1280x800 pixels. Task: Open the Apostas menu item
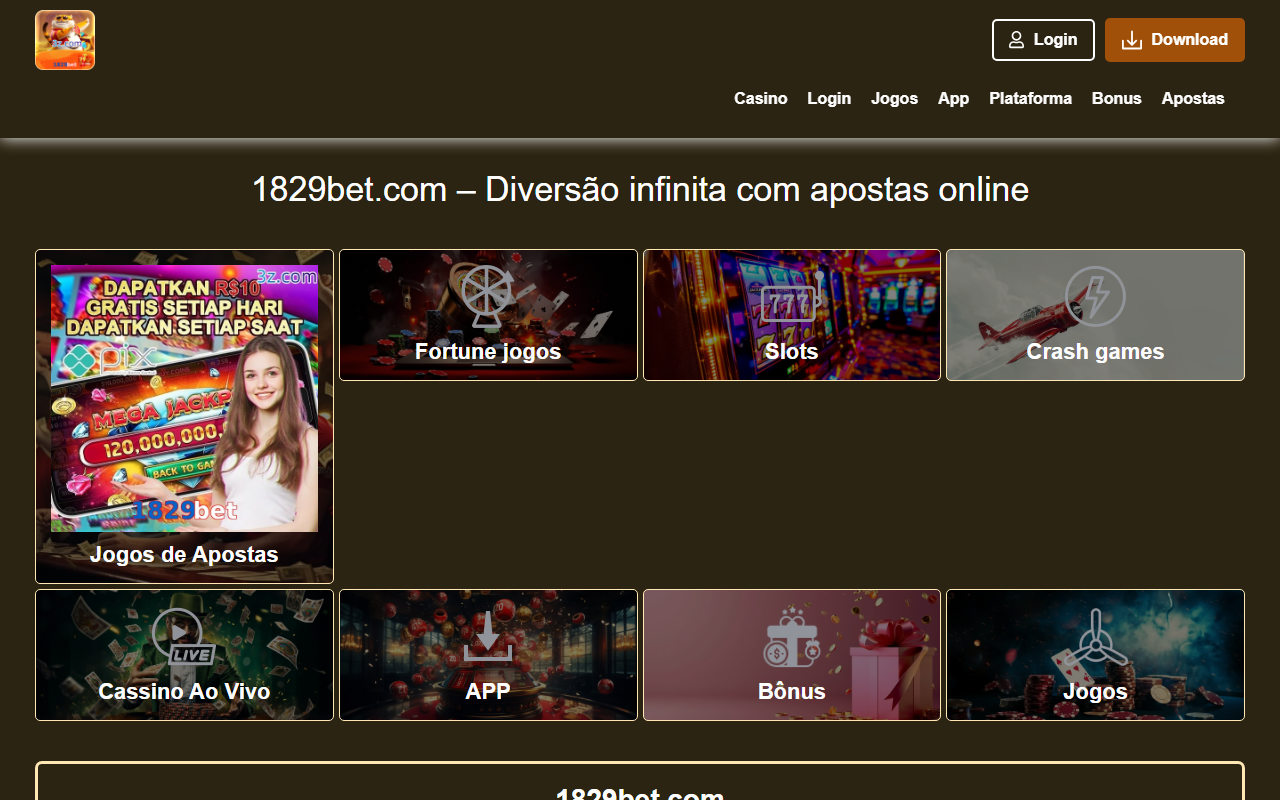pos(1193,98)
